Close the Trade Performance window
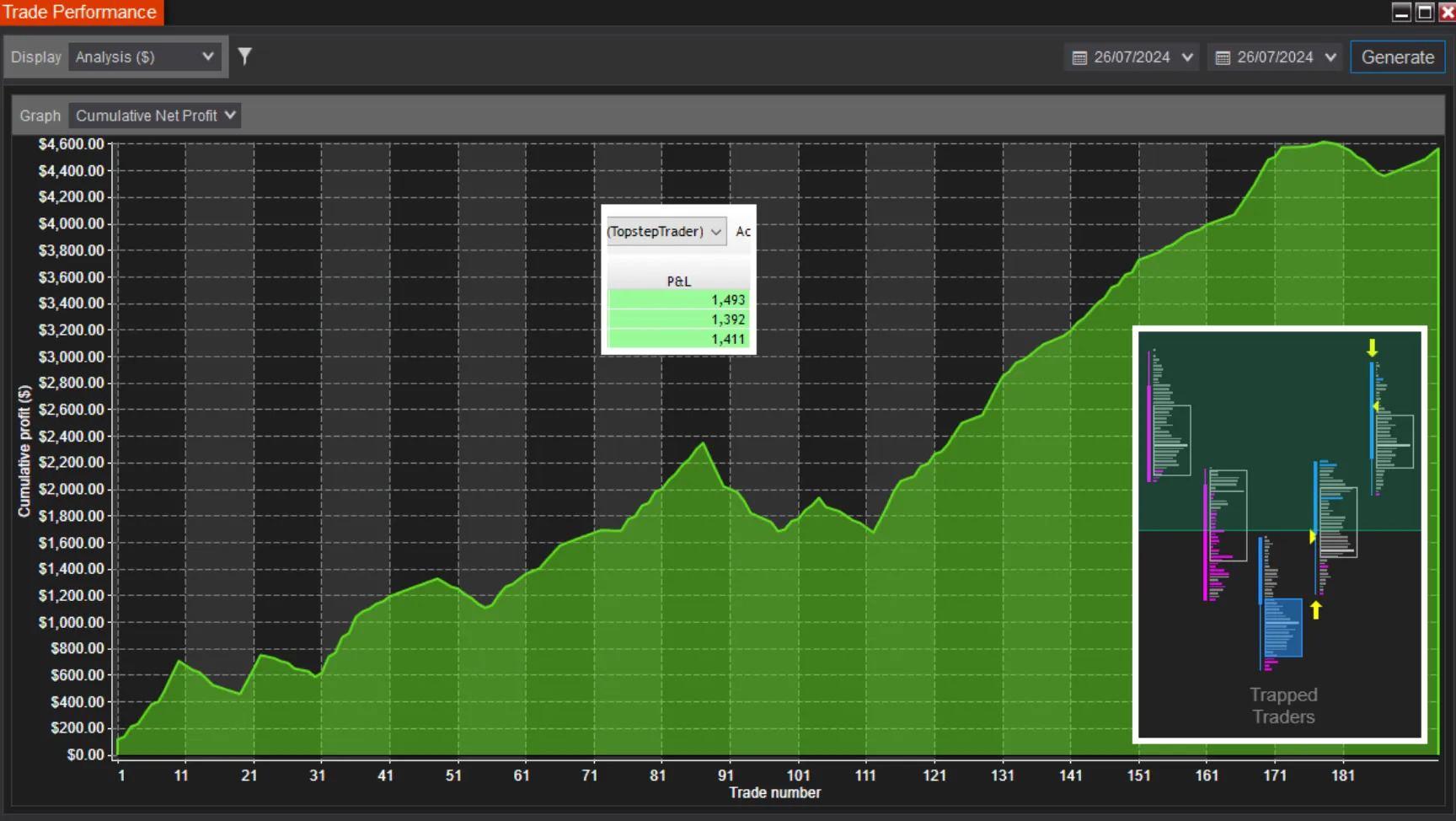The height and width of the screenshot is (821, 1456). [x=1447, y=12]
